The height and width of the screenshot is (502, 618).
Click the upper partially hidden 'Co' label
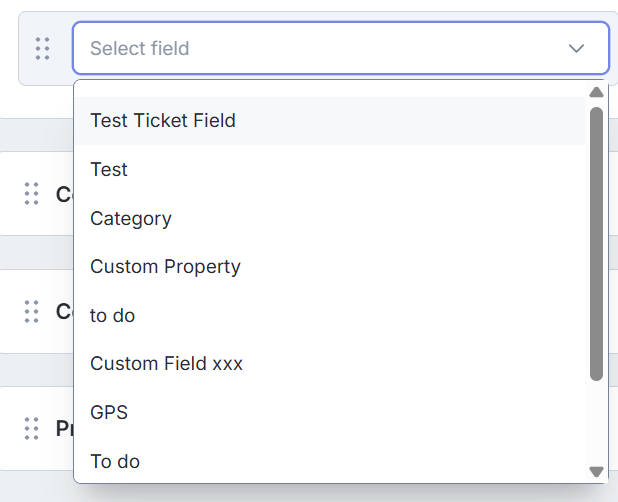(x=64, y=194)
